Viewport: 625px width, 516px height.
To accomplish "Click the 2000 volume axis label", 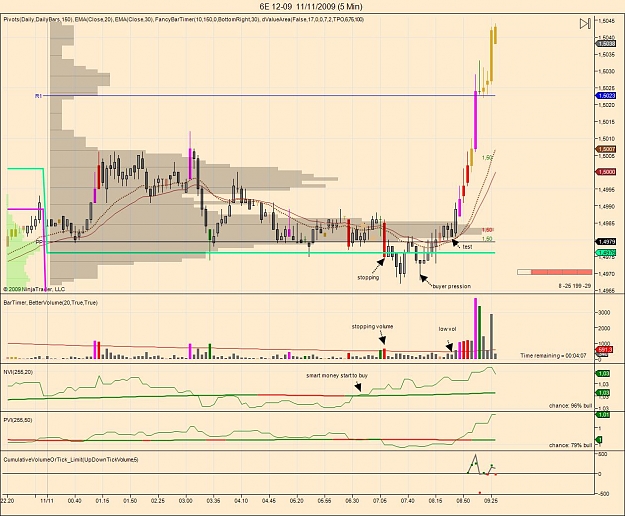I will click(604, 328).
